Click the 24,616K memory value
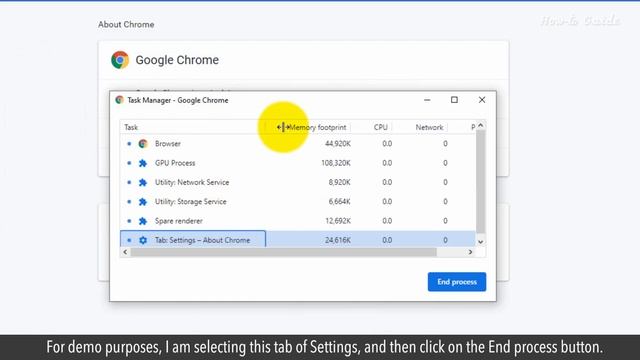This screenshot has height=360, width=640. pyautogui.click(x=338, y=240)
